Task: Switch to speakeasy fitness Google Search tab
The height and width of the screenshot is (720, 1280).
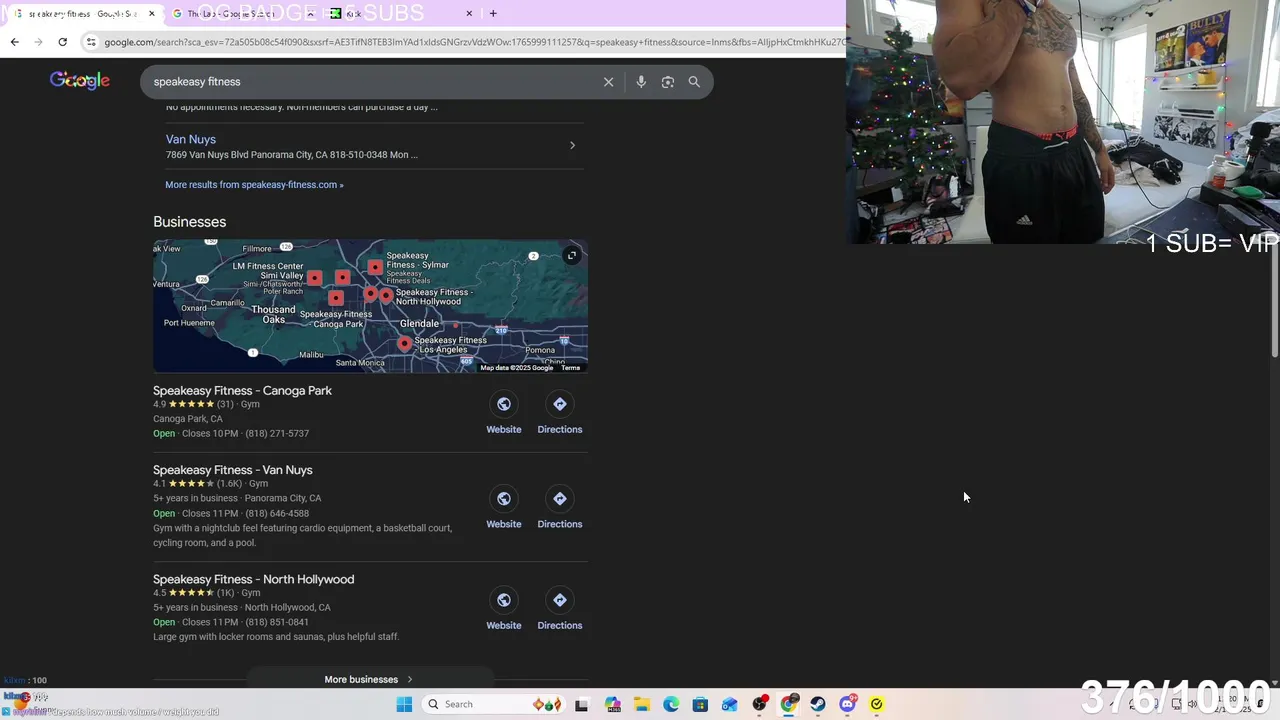Action: pos(82,14)
